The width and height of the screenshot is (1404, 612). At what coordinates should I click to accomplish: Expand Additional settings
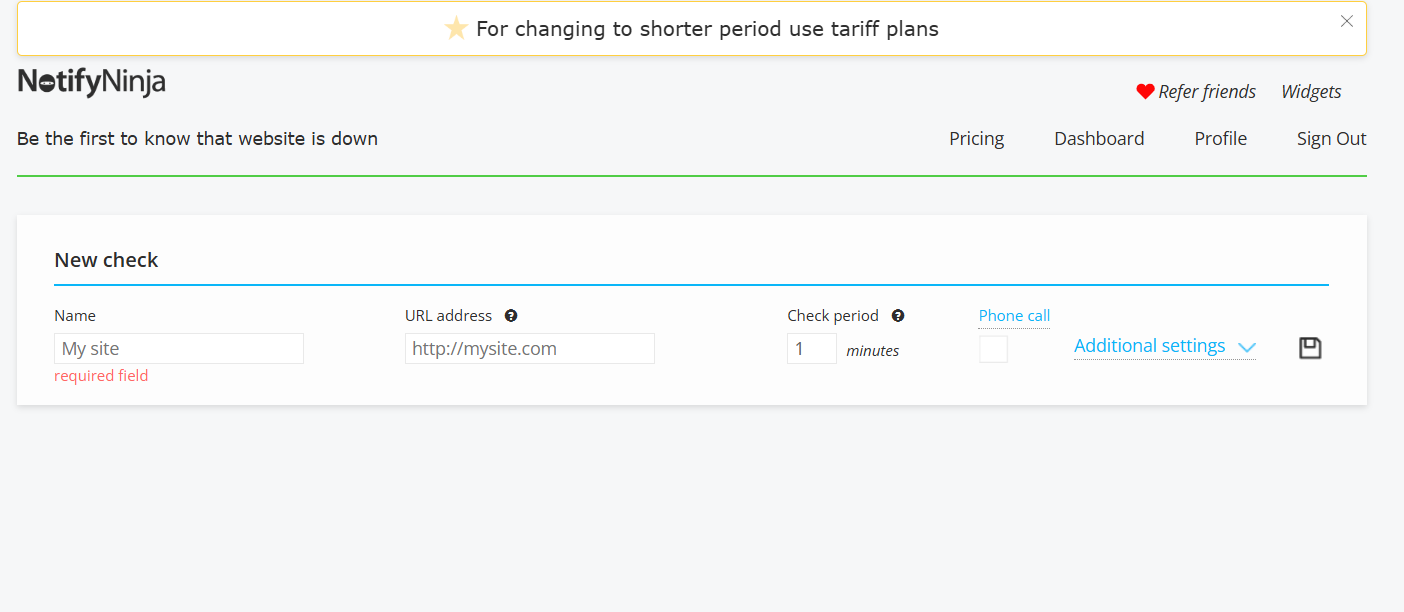(x=1164, y=346)
